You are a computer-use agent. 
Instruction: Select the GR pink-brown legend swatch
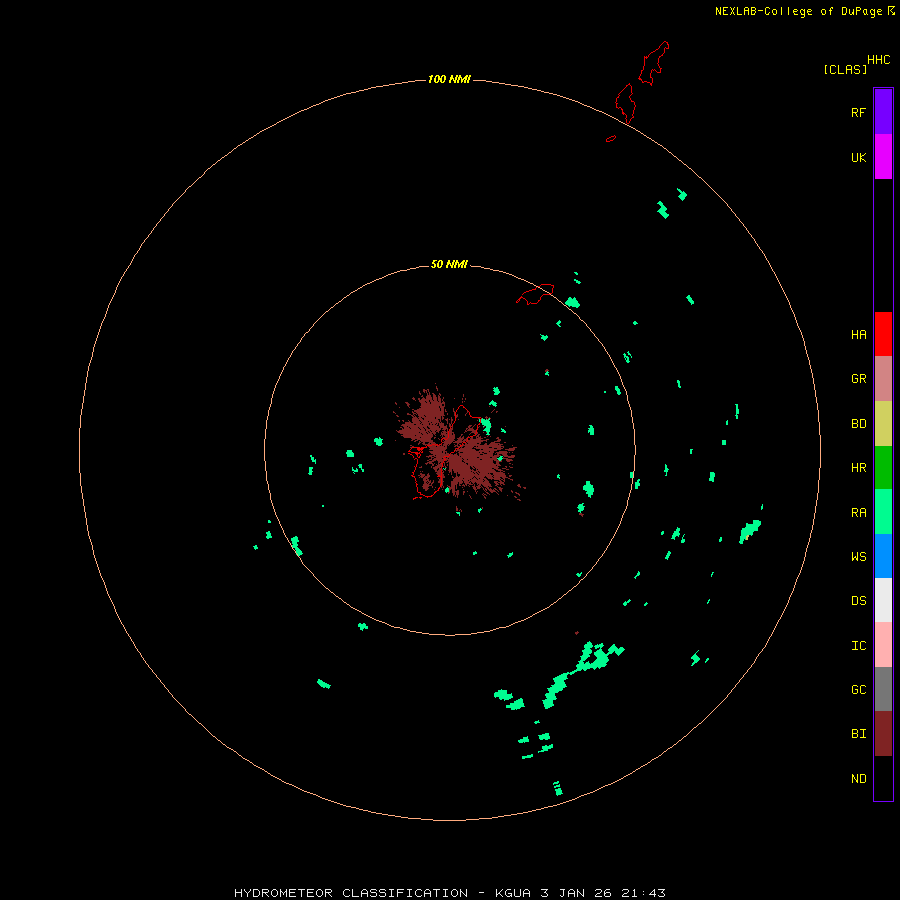883,379
